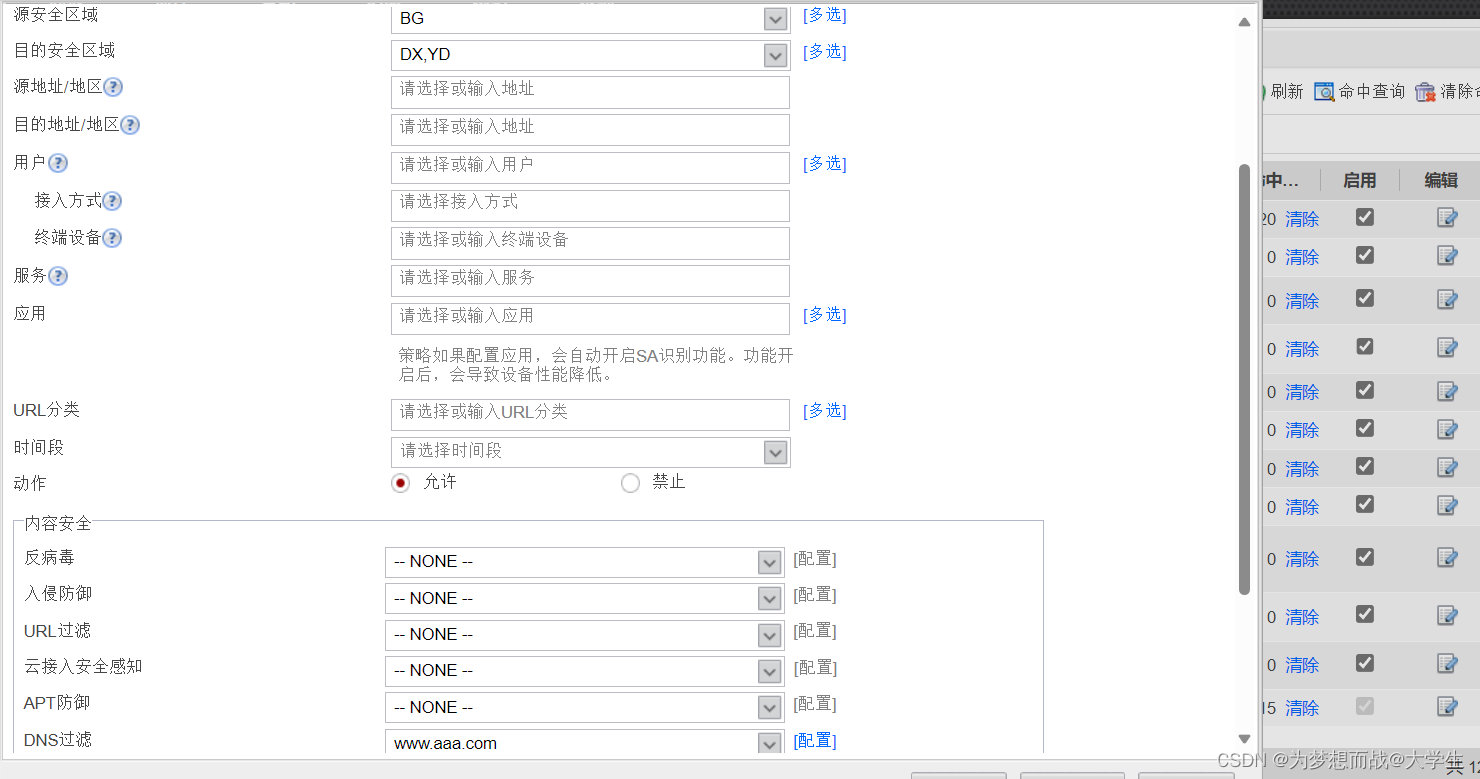This screenshot has width=1480, height=779.
Task: Open the 时间段 dropdown
Action: [776, 452]
